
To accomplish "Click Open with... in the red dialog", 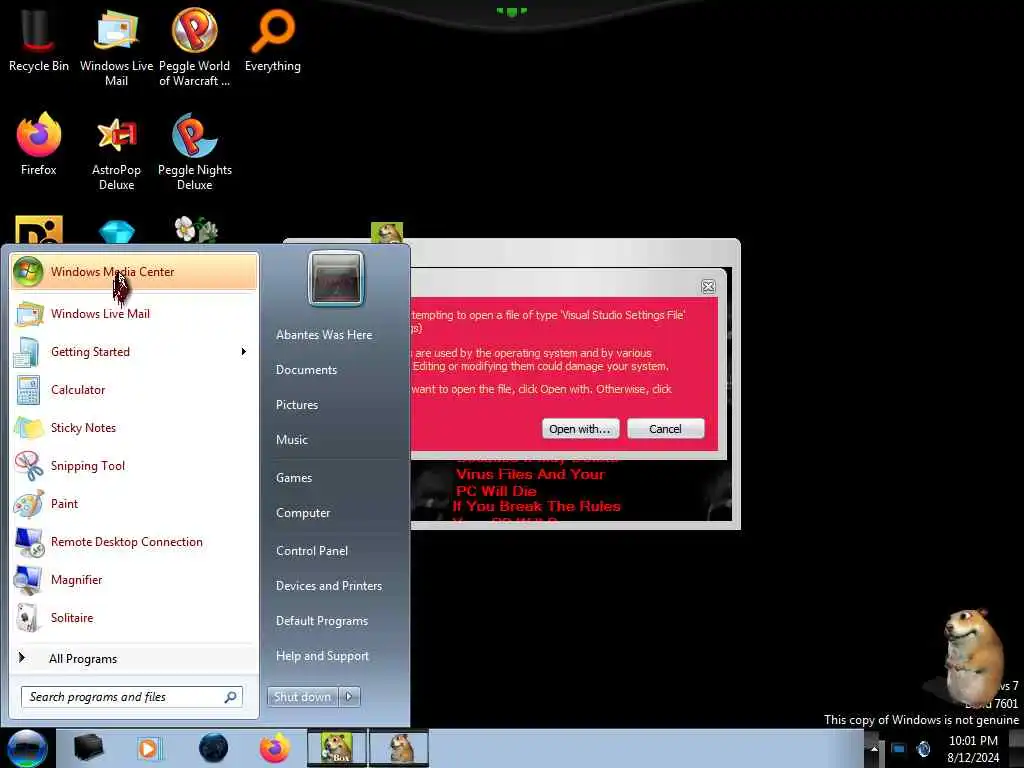I will tap(580, 429).
